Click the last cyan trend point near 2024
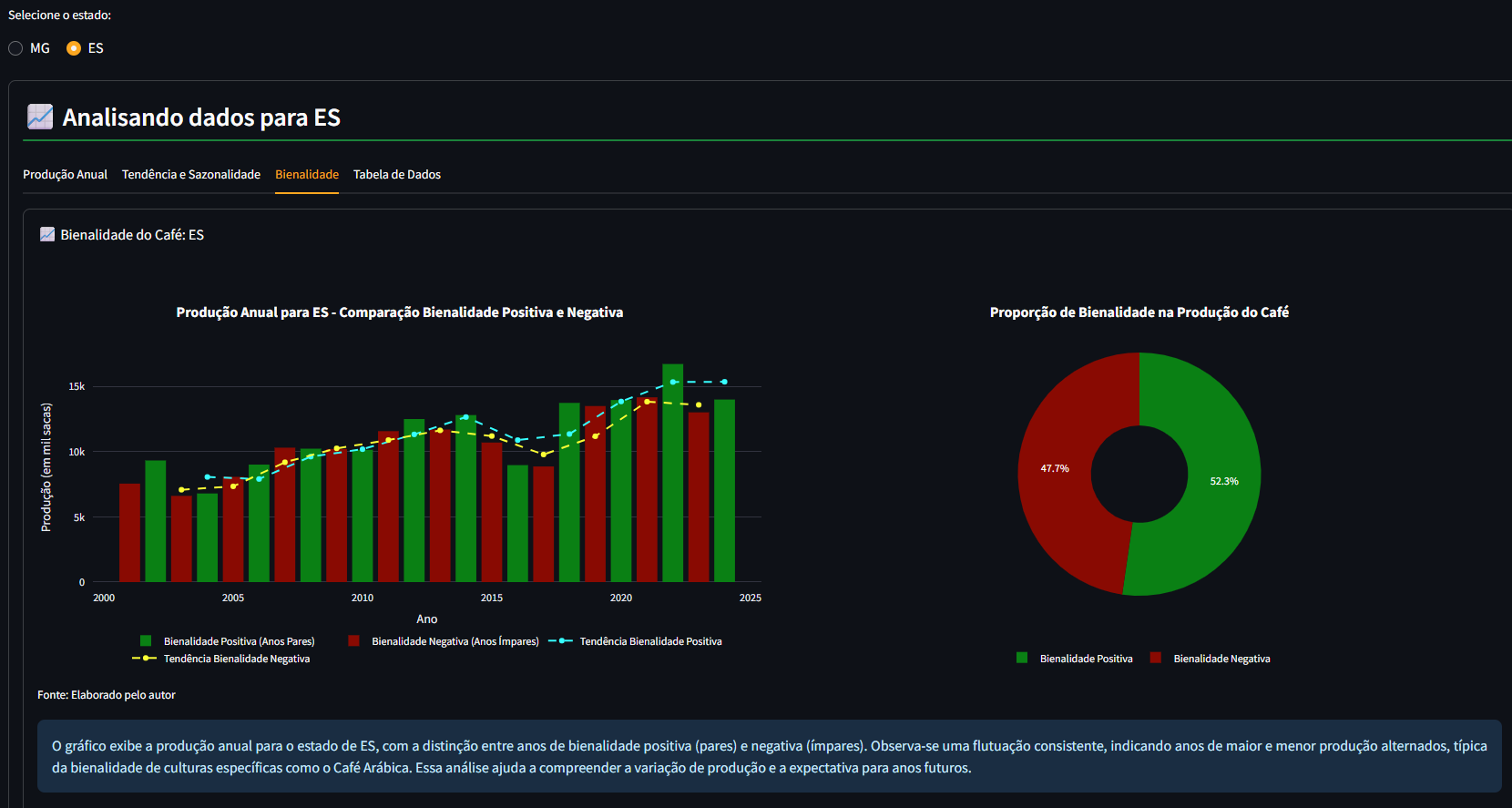This screenshot has height=808, width=1512. coord(724,382)
